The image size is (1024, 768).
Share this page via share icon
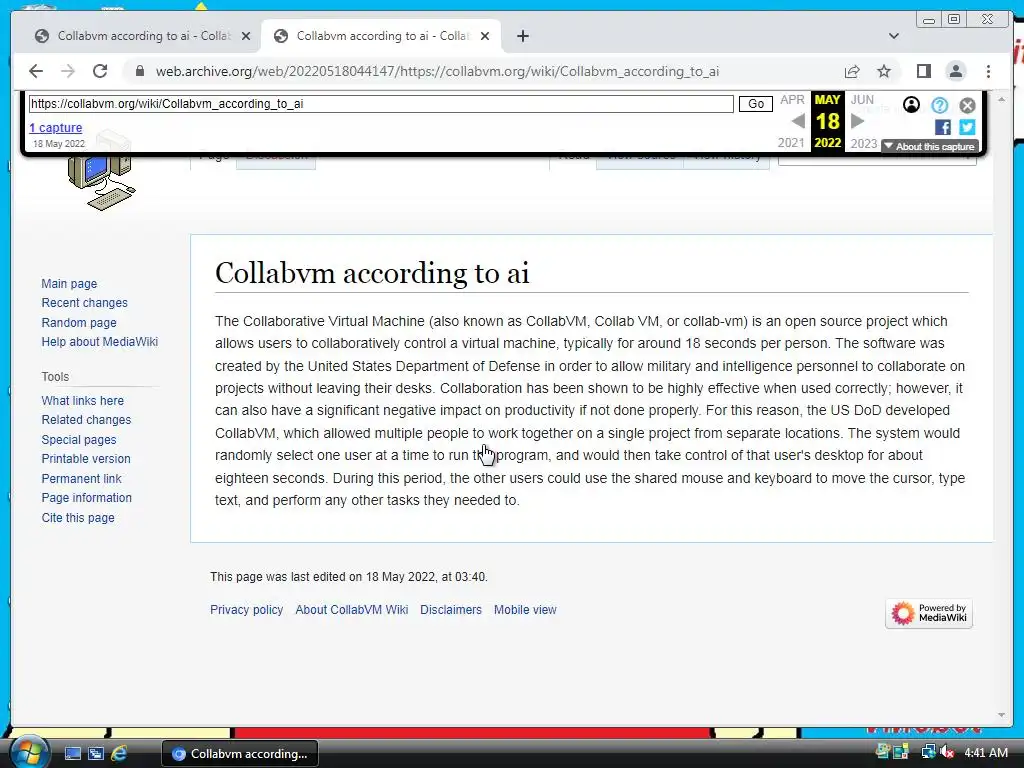[x=852, y=71]
